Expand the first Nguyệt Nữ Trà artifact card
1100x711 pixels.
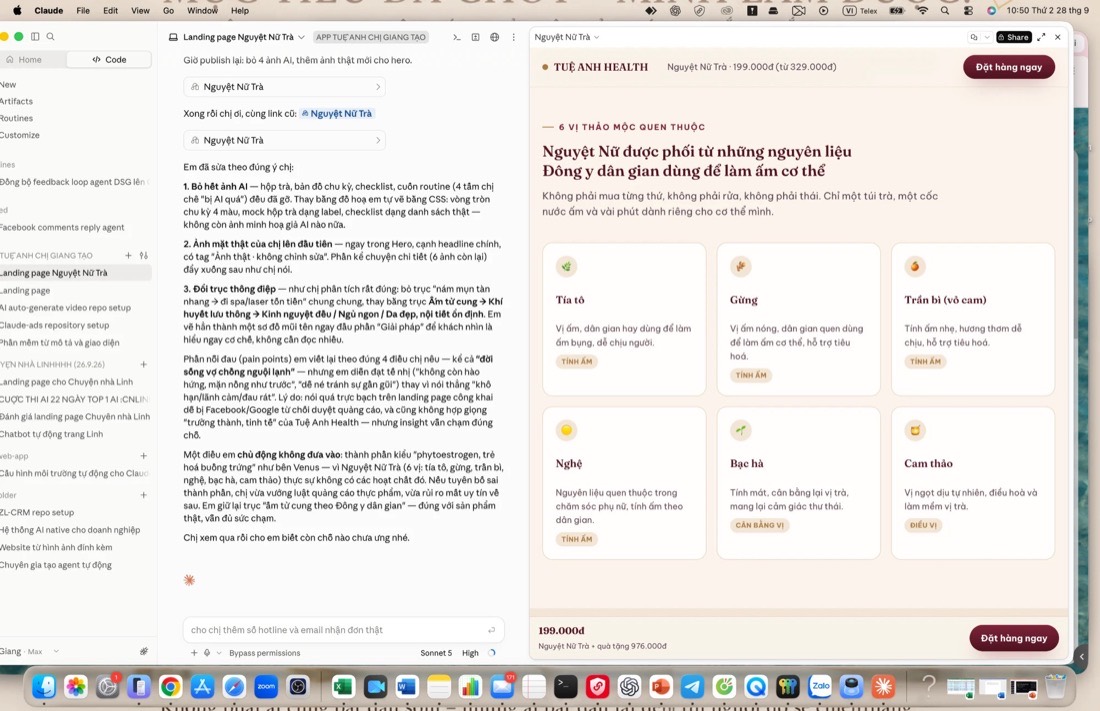284,87
